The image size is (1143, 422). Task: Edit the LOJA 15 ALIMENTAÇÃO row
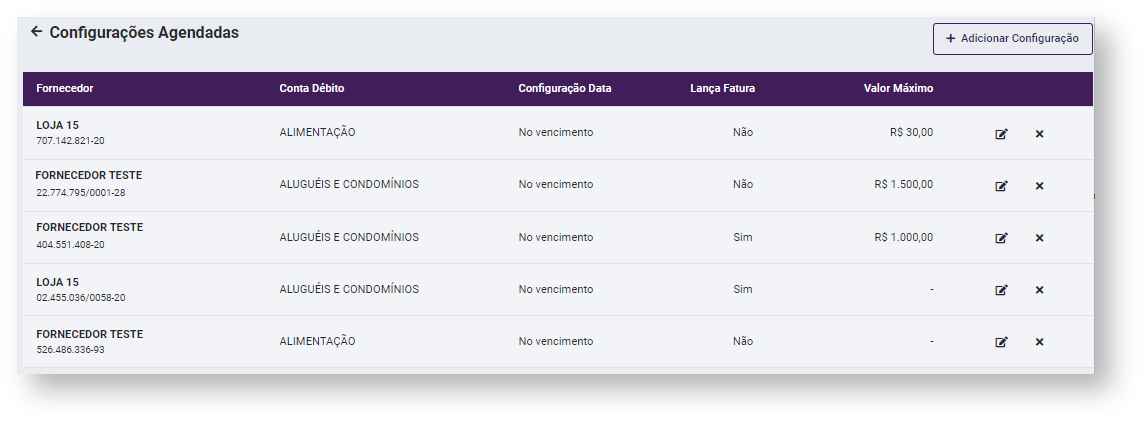(x=1001, y=134)
